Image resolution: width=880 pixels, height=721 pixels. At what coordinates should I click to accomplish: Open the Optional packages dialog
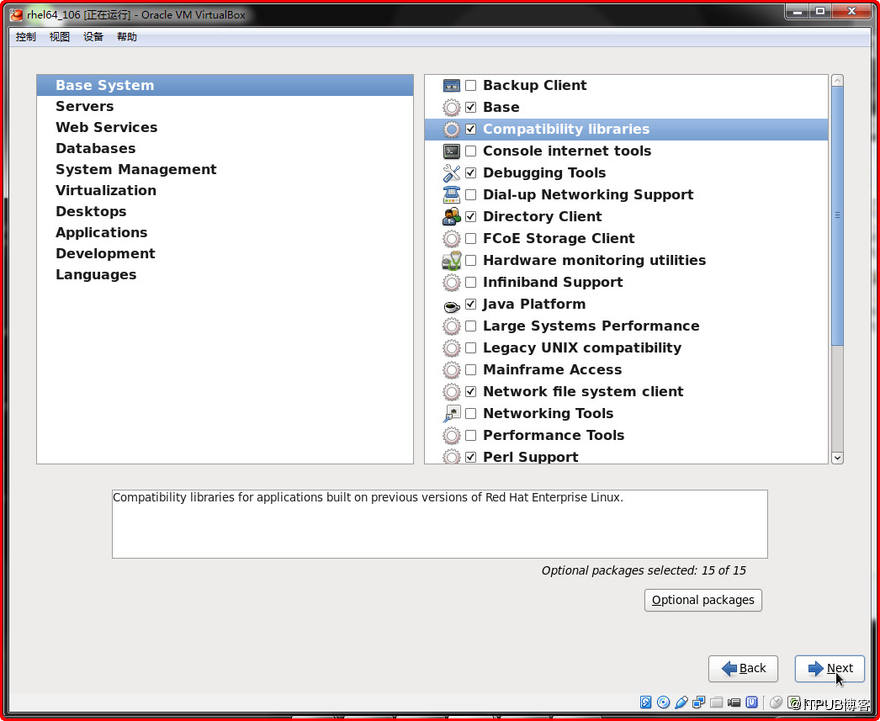pyautogui.click(x=703, y=600)
